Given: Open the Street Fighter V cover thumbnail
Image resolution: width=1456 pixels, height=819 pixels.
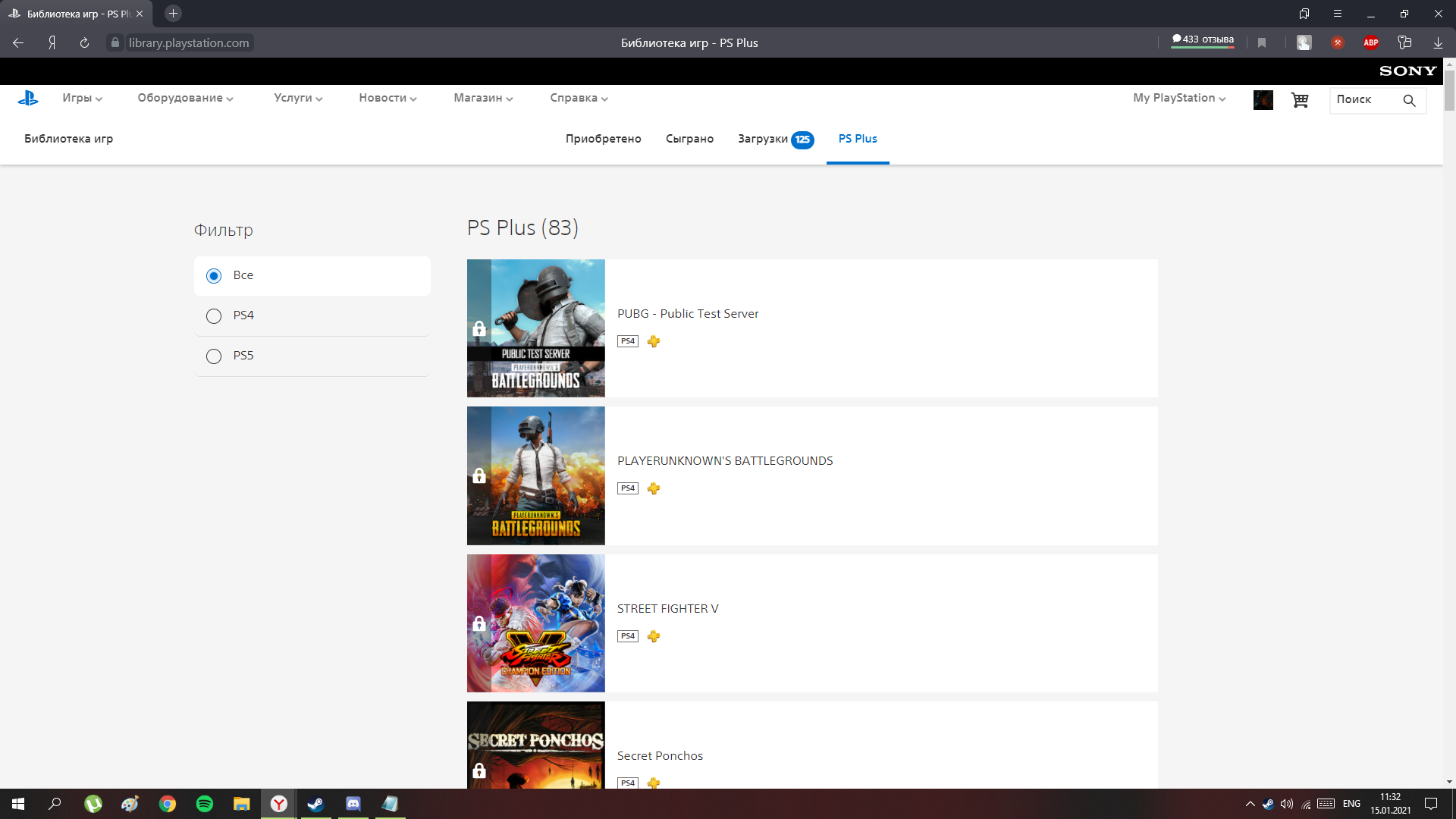Looking at the screenshot, I should 535,623.
